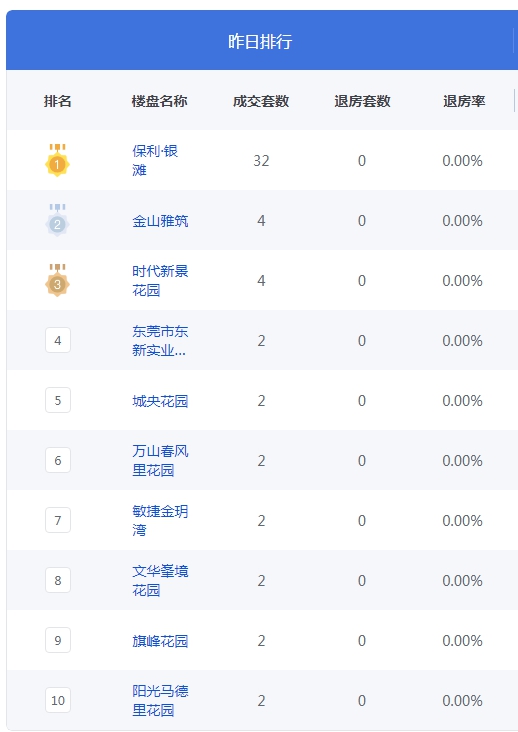Click the rank 7 number badge
Screen dimensions: 518x732
point(58,520)
